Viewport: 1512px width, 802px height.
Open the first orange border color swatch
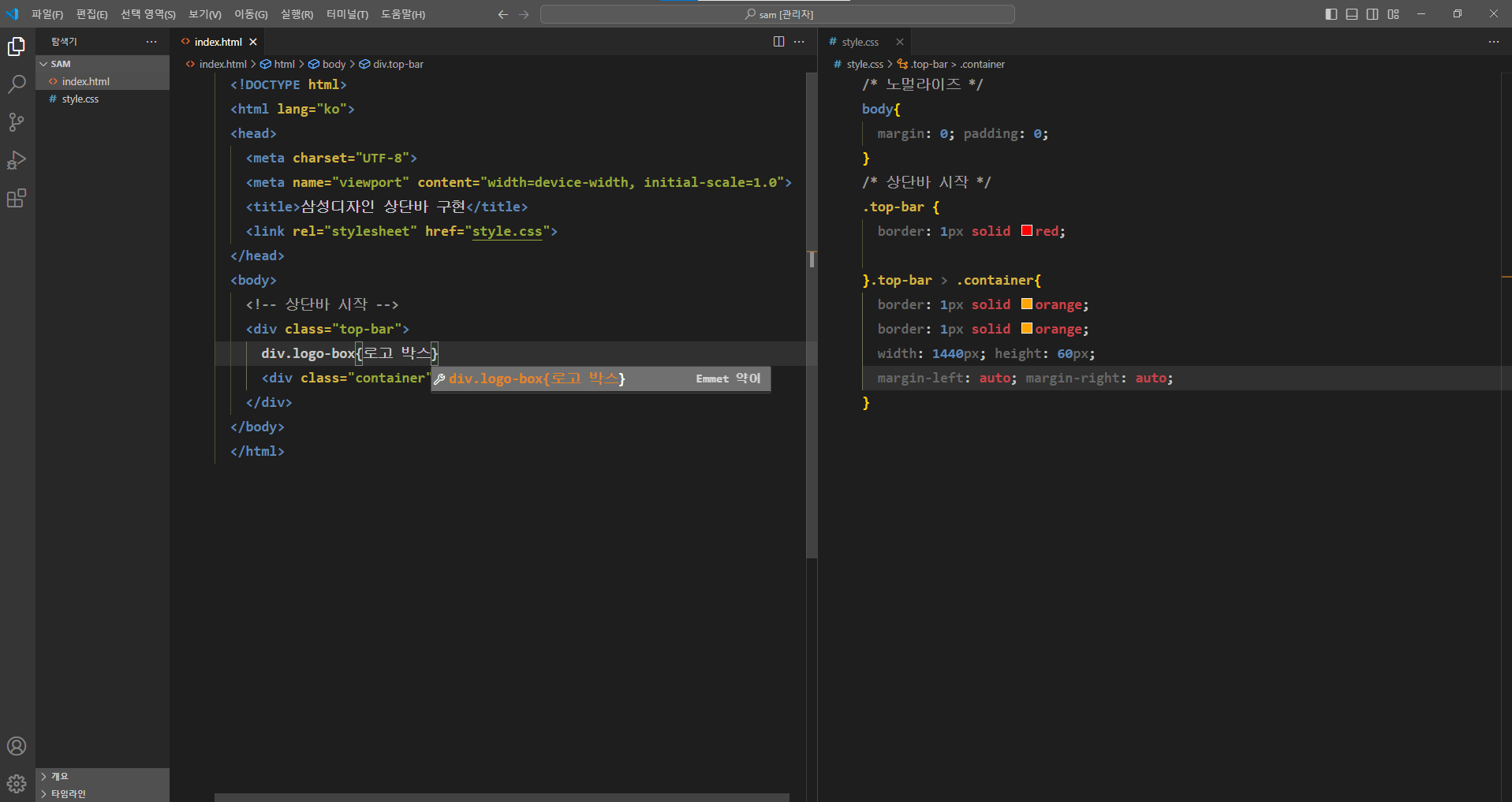coord(1026,304)
